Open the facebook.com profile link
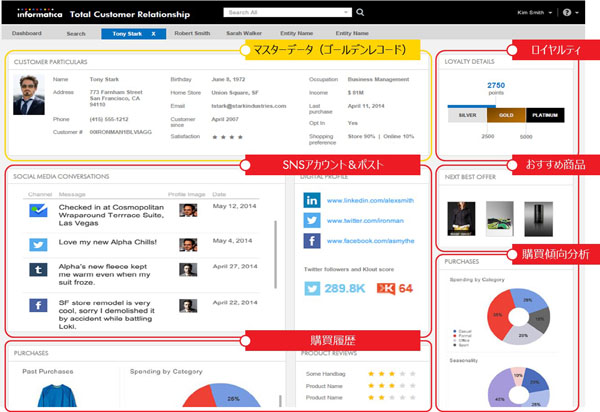This screenshot has width=600, height=412. 370,241
